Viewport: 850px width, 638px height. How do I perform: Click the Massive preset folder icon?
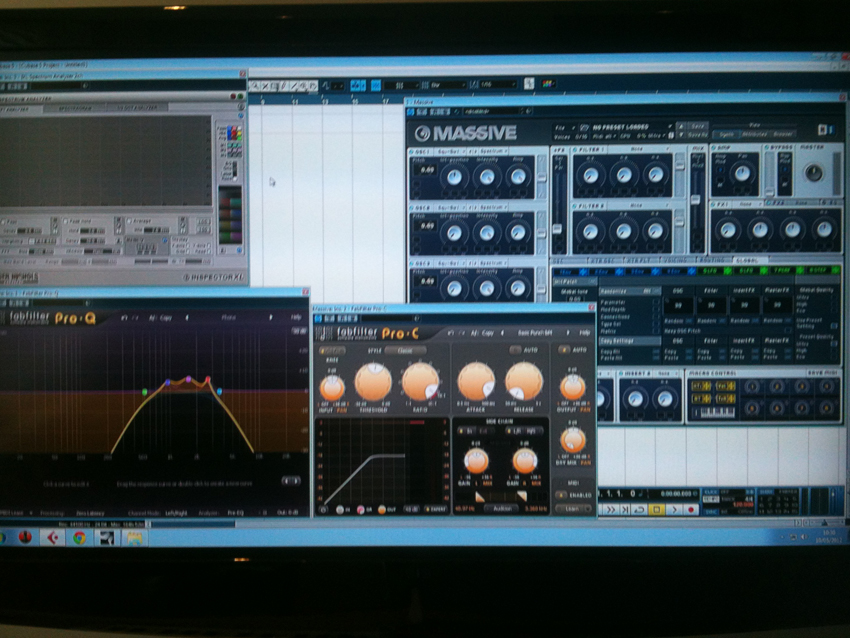584,127
